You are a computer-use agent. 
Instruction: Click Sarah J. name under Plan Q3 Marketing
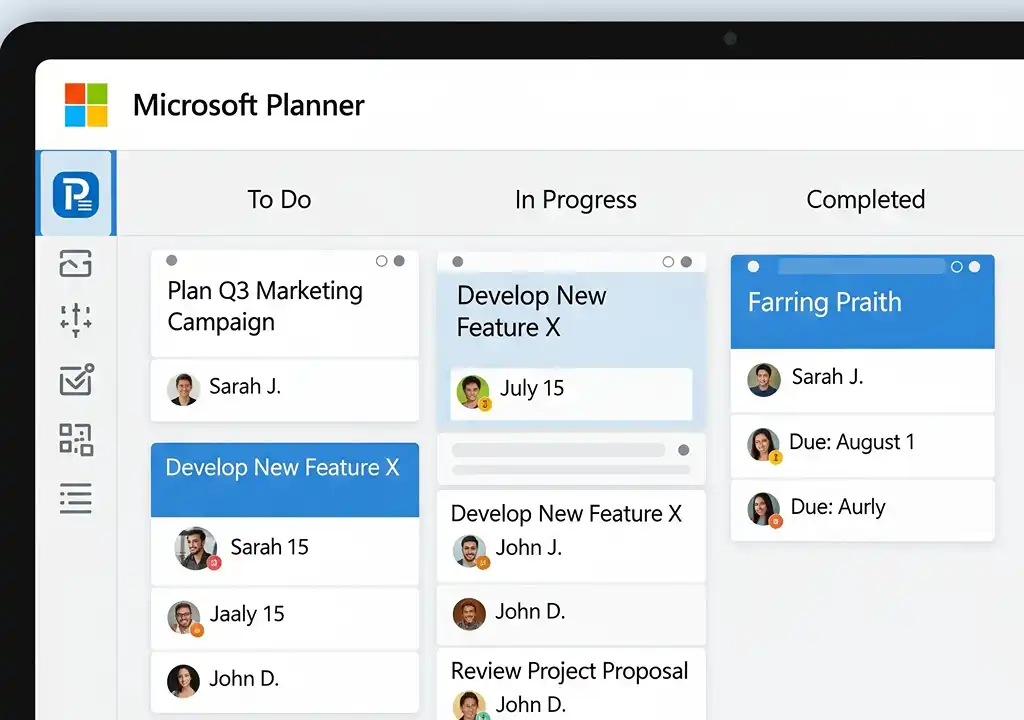[245, 386]
